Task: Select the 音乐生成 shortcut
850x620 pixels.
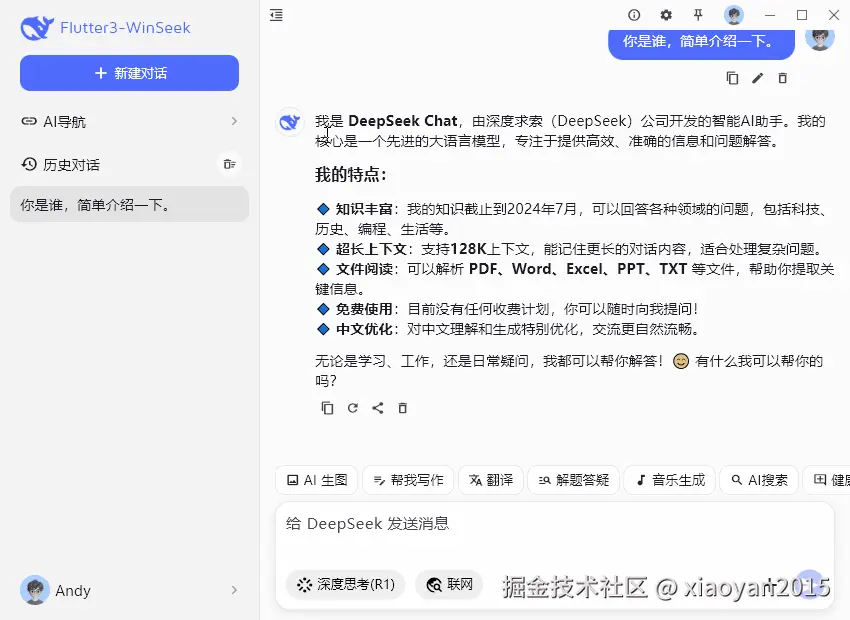Action: [669, 480]
